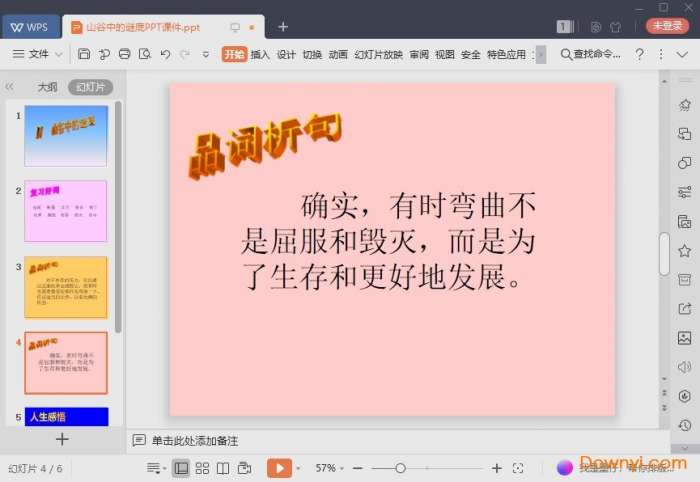The image size is (700, 482).
Task: Switch to slide sorter grid view
Action: click(x=202, y=468)
